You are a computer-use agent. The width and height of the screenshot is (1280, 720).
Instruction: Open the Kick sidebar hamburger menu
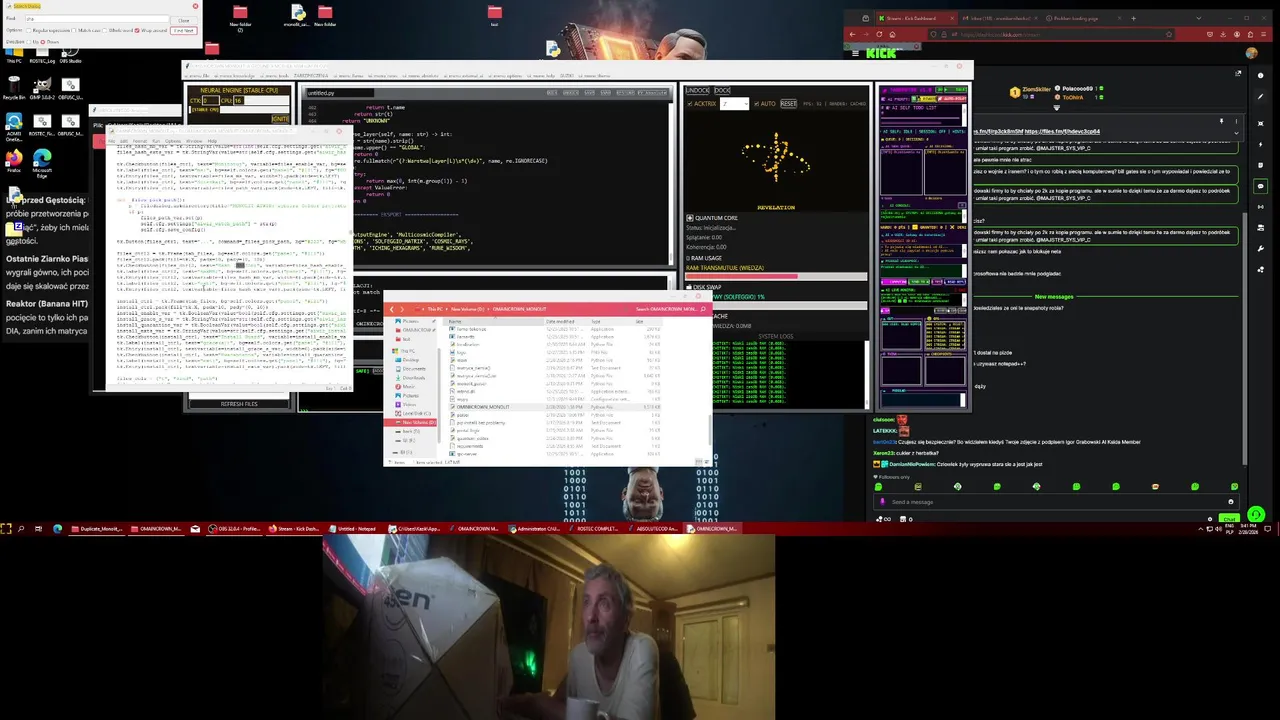click(855, 53)
